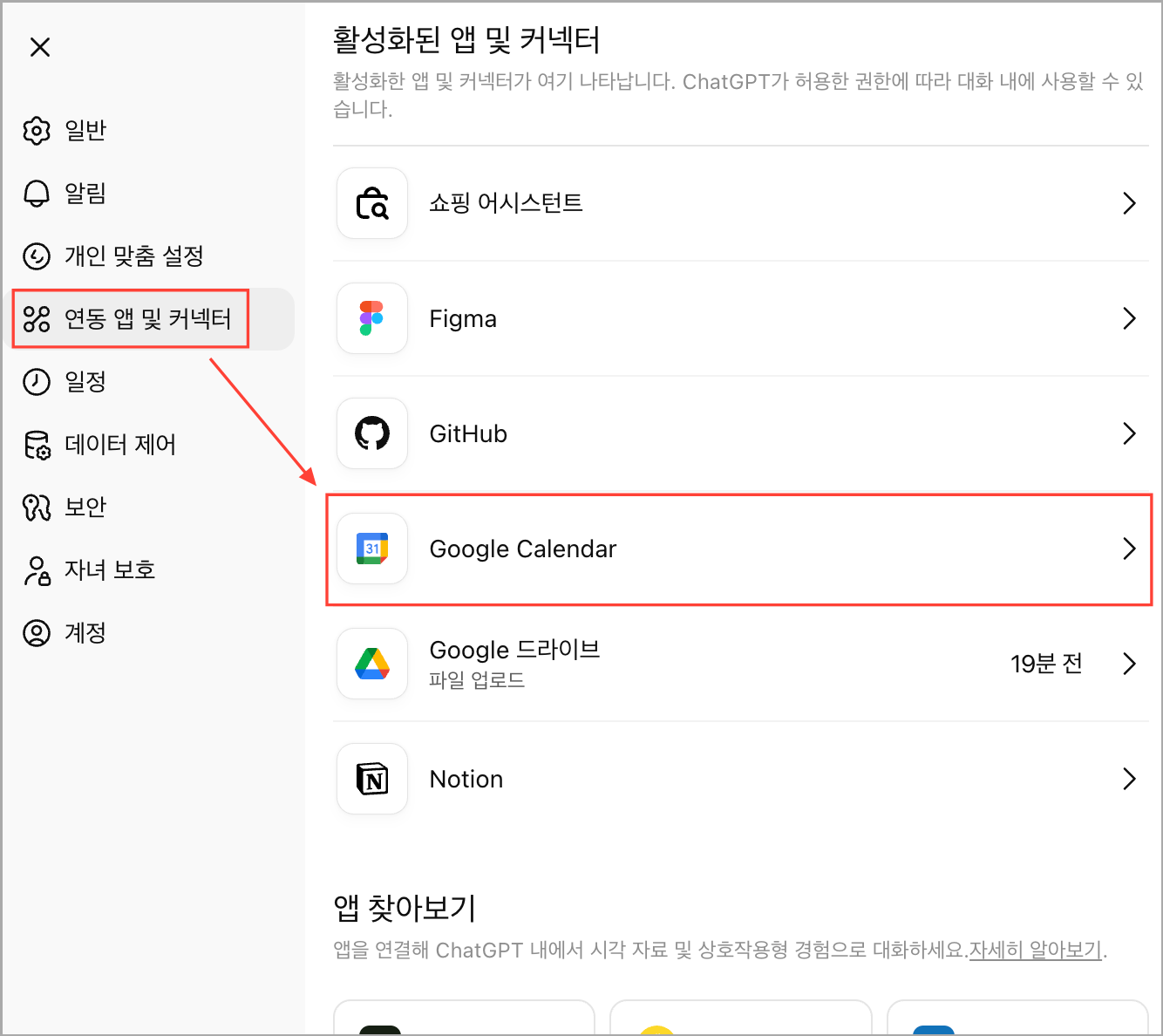1163x1036 pixels.
Task: Expand the Notion row chevron
Action: pyautogui.click(x=1129, y=779)
